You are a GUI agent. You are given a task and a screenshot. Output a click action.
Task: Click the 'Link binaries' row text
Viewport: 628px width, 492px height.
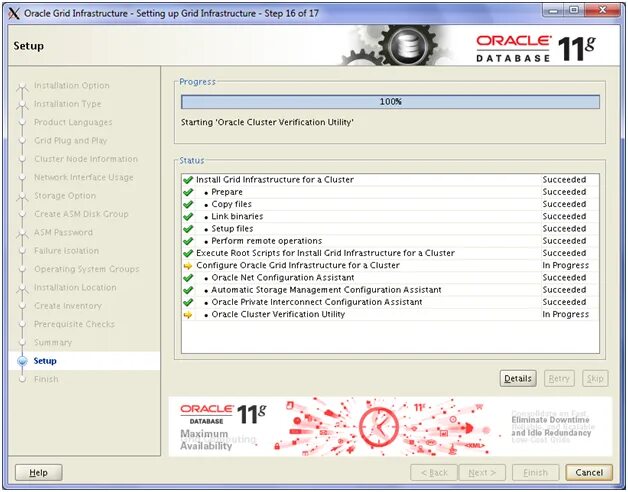(237, 216)
